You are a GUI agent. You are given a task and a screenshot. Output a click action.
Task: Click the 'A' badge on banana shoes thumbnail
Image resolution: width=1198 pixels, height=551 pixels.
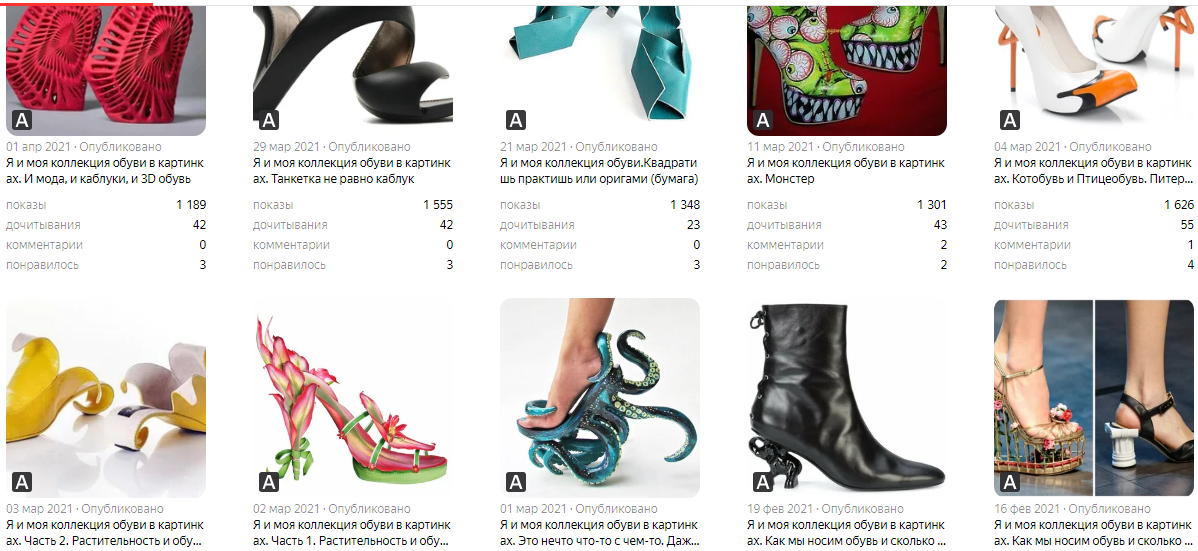[21, 481]
